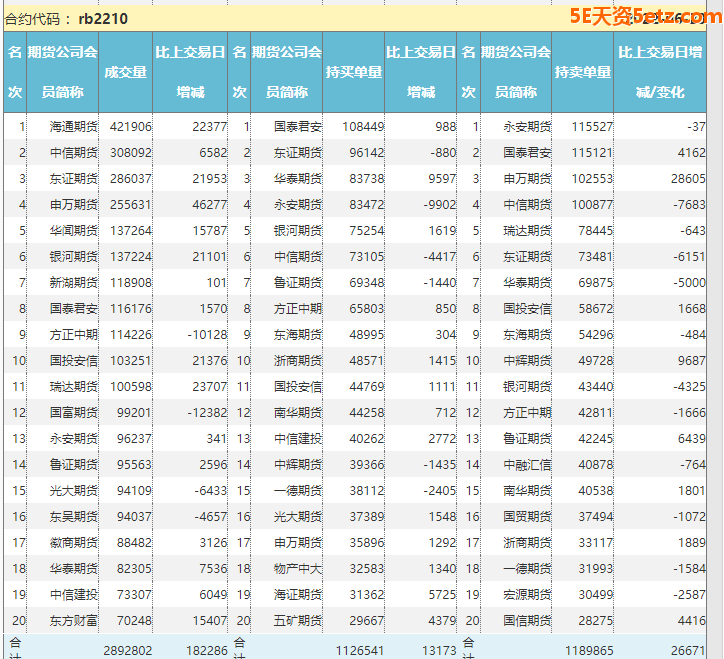Select short change value 28605
Screen dimensions: 724x659
click(688, 179)
